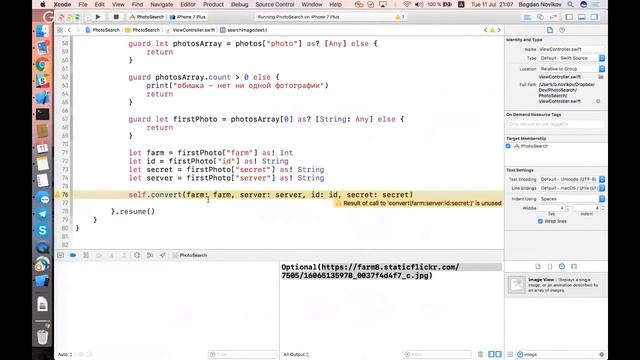Open the Debug menu
Screen dimensions: 640x360
click(x=239, y=4)
